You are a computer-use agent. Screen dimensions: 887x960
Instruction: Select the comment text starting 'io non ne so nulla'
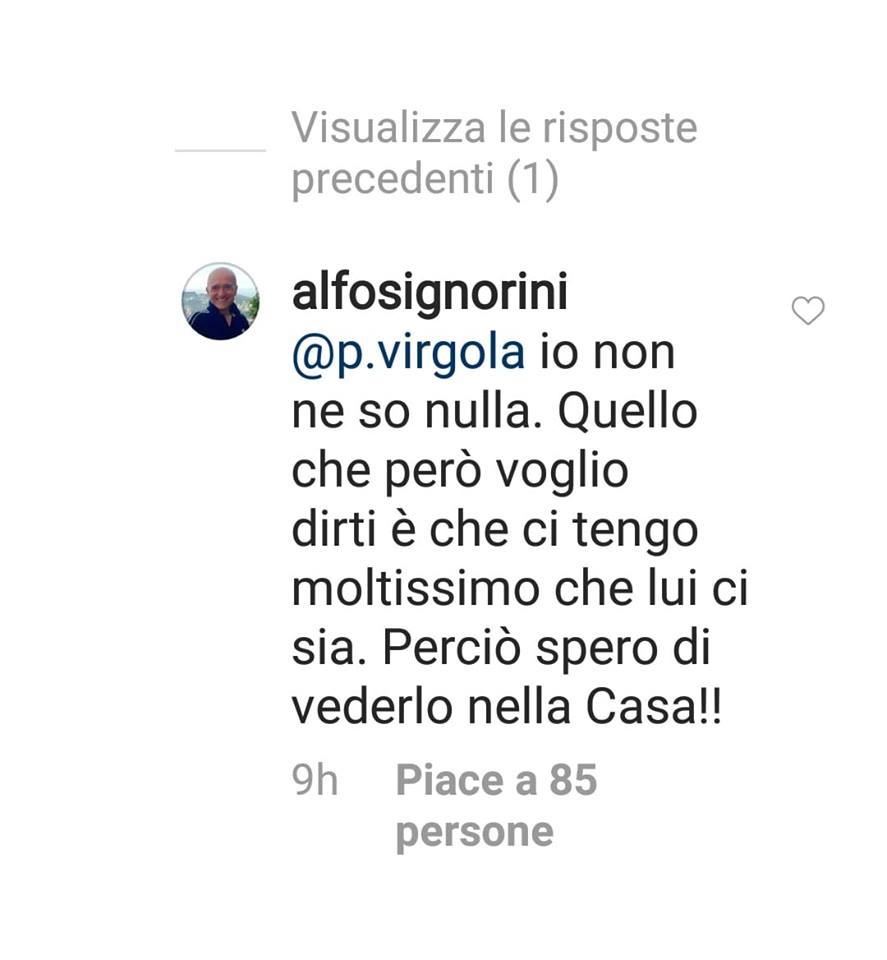tap(520, 530)
